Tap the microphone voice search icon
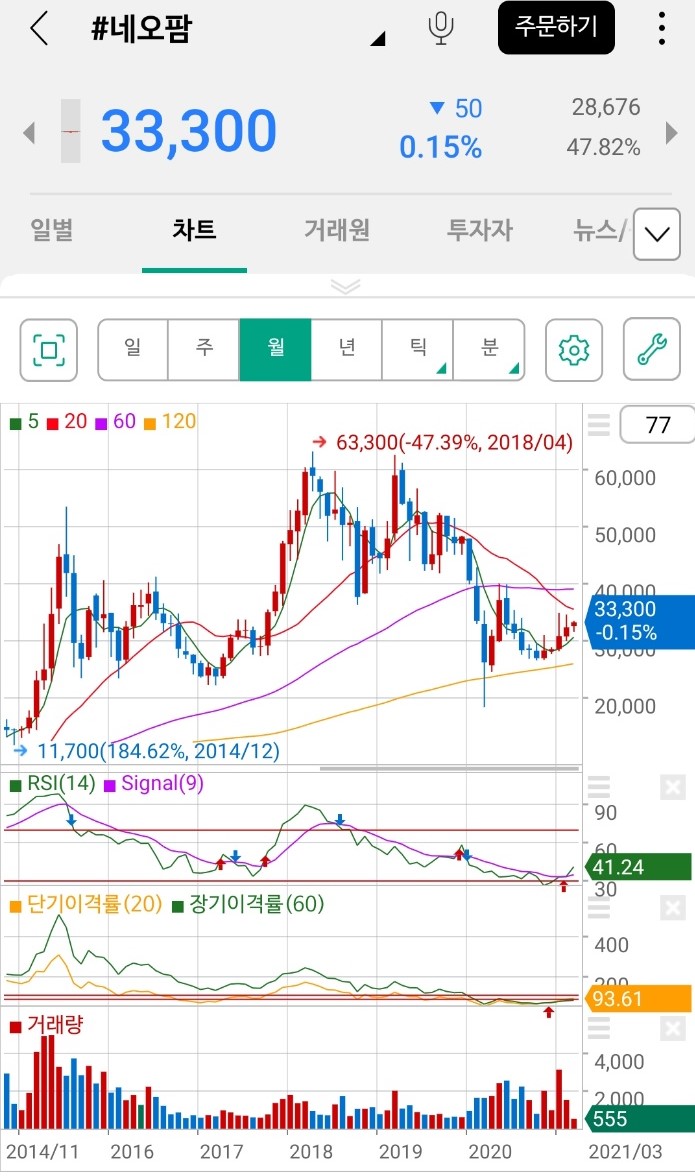The image size is (695, 1176). pos(441,28)
